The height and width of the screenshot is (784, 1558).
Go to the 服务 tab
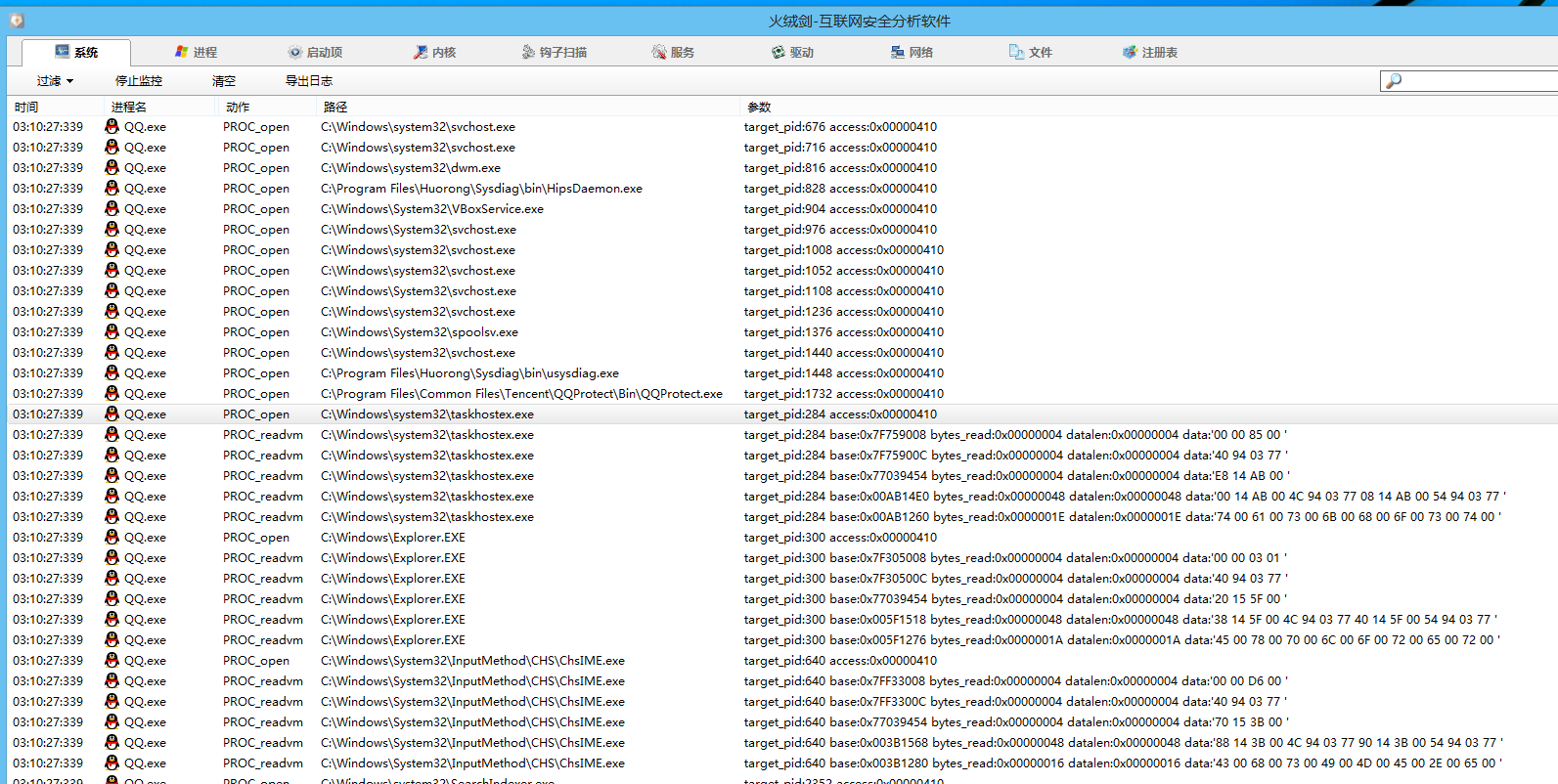pyautogui.click(x=673, y=52)
